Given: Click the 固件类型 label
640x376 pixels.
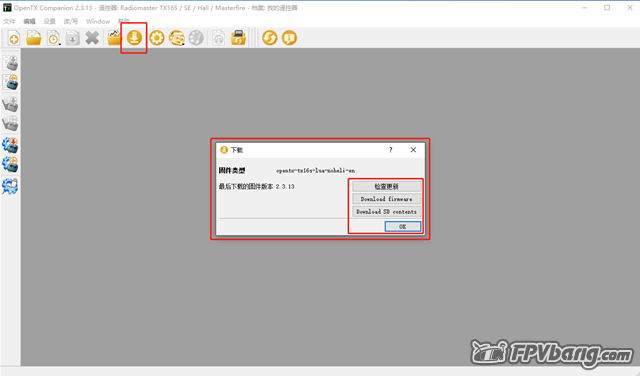Looking at the screenshot, I should coord(232,171).
